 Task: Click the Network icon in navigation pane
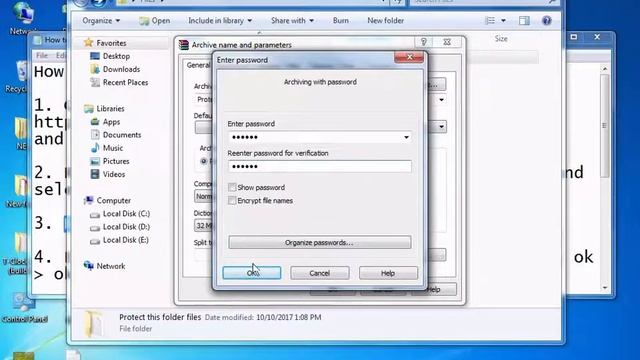[x=88, y=266]
